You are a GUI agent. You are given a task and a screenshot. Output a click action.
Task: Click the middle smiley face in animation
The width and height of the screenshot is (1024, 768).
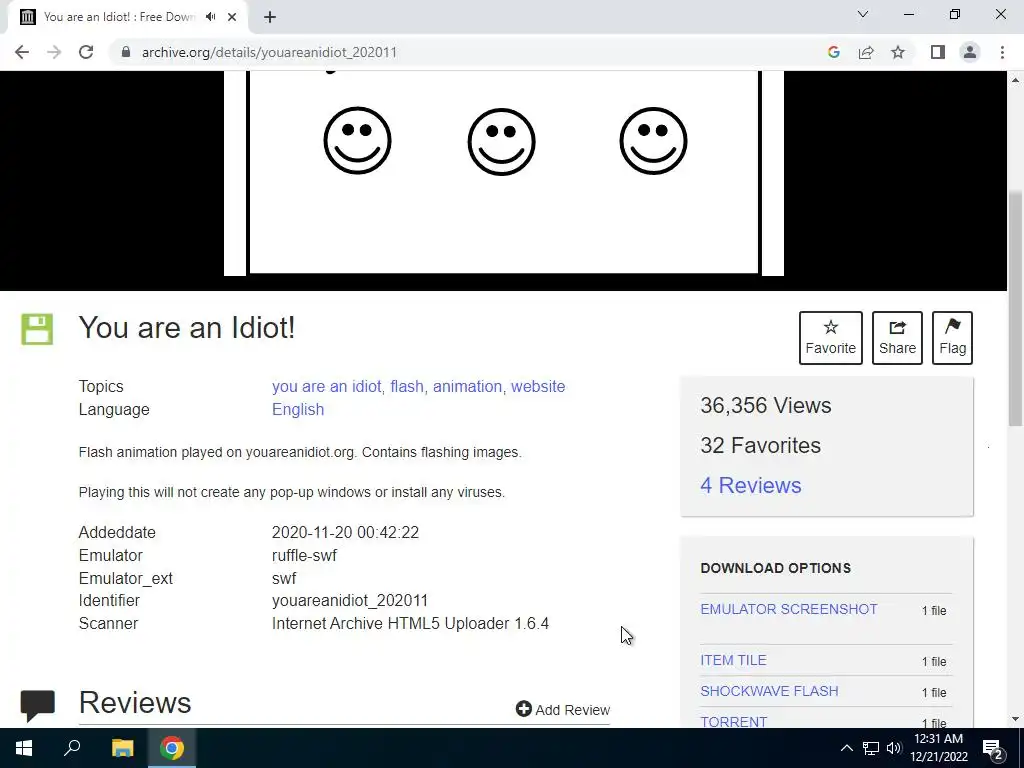(x=502, y=142)
